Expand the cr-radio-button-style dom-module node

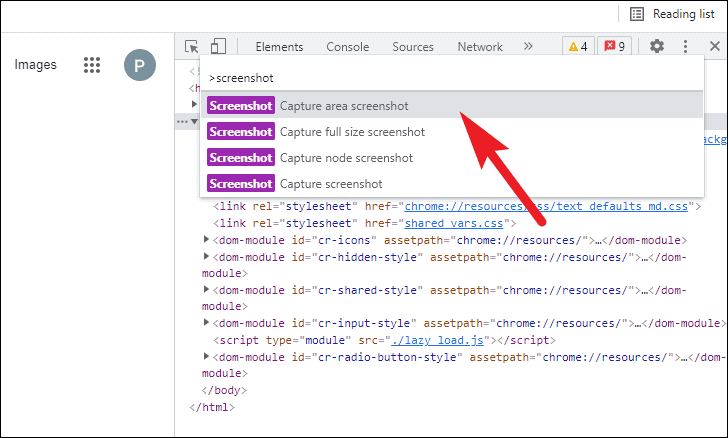click(206, 356)
